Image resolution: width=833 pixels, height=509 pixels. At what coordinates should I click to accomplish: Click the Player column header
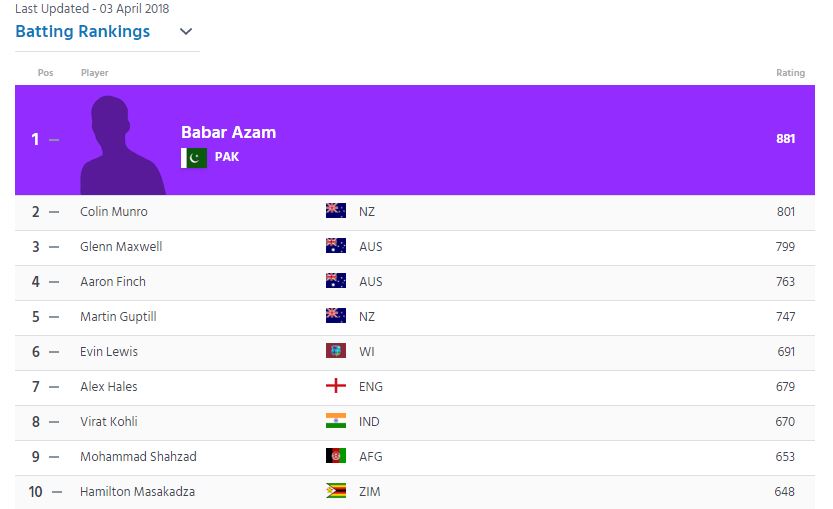click(x=94, y=73)
